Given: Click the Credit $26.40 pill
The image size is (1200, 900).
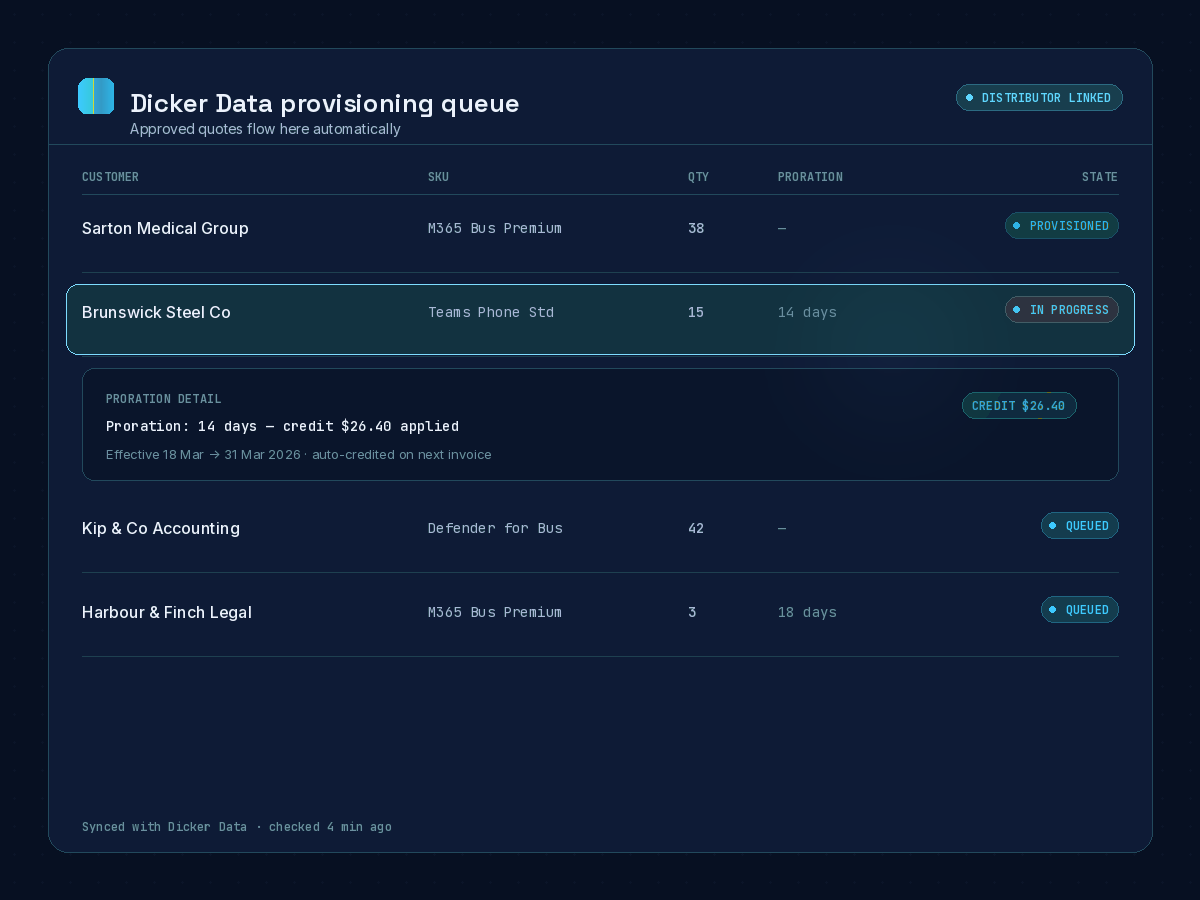Looking at the screenshot, I should point(1019,406).
